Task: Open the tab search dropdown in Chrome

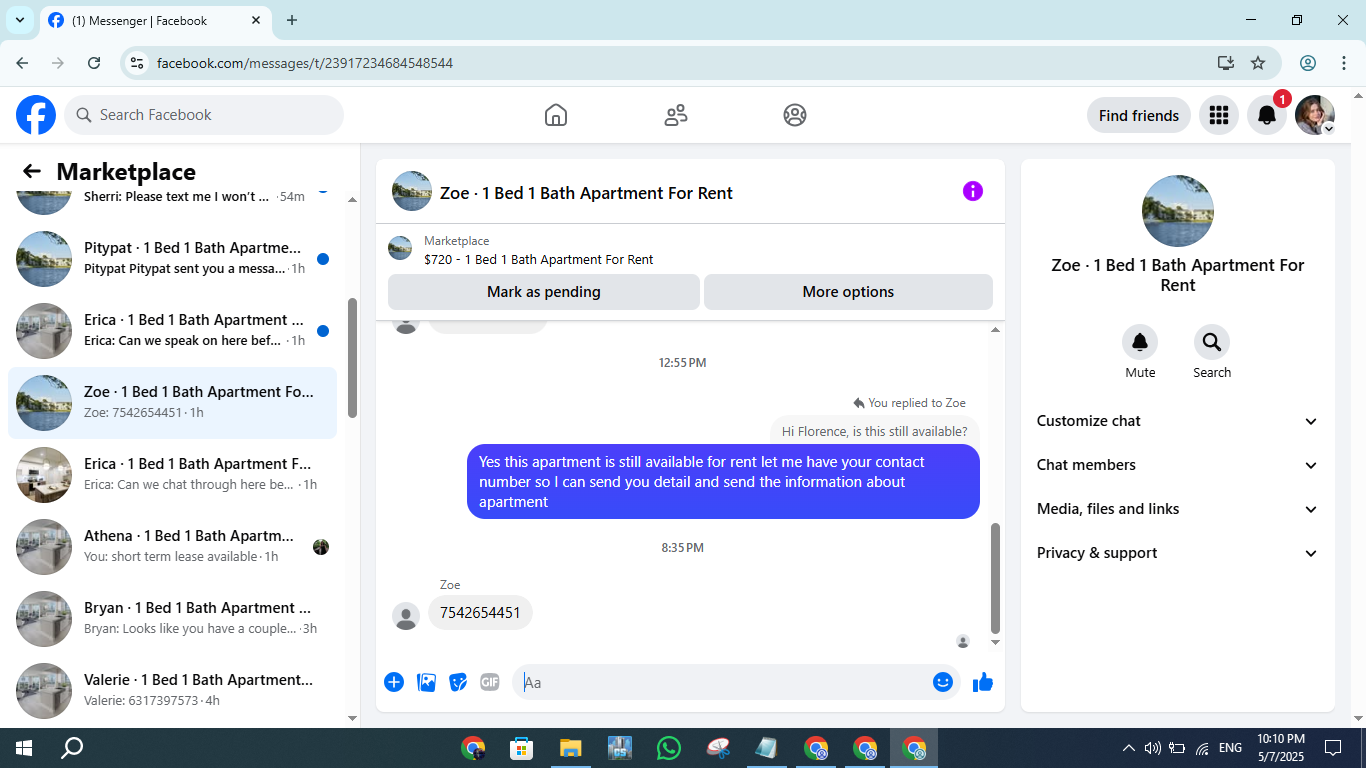Action: (x=19, y=20)
